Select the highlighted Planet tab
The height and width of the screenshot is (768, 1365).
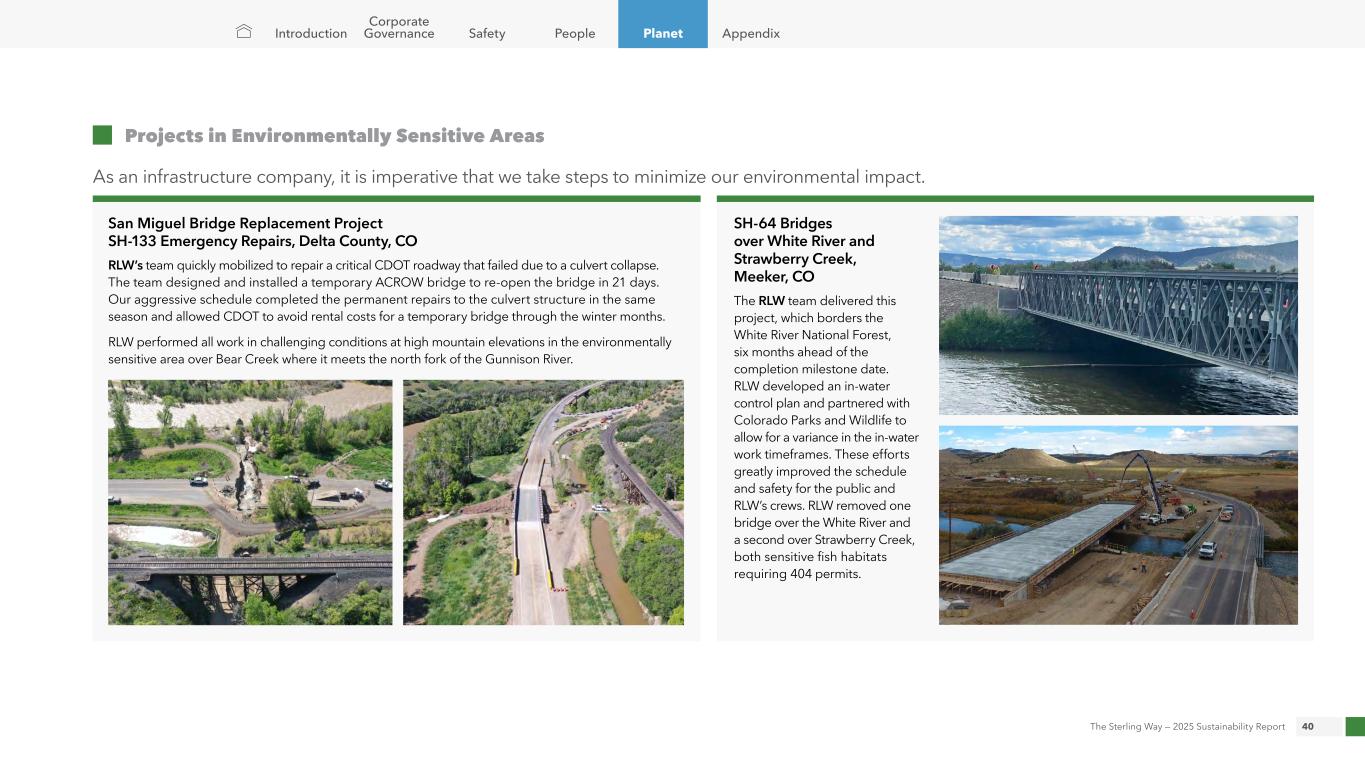click(662, 33)
